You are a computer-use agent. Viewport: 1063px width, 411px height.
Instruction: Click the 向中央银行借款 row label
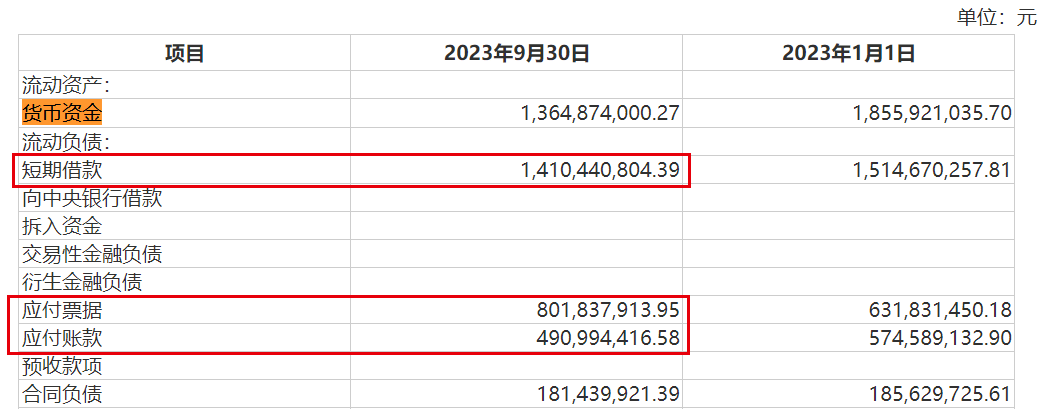point(92,198)
